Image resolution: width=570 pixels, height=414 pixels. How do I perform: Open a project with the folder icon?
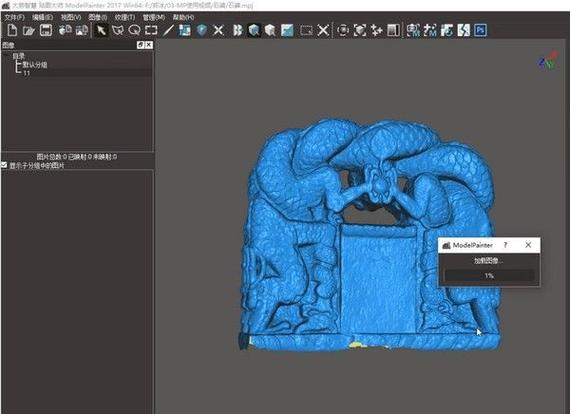point(28,30)
